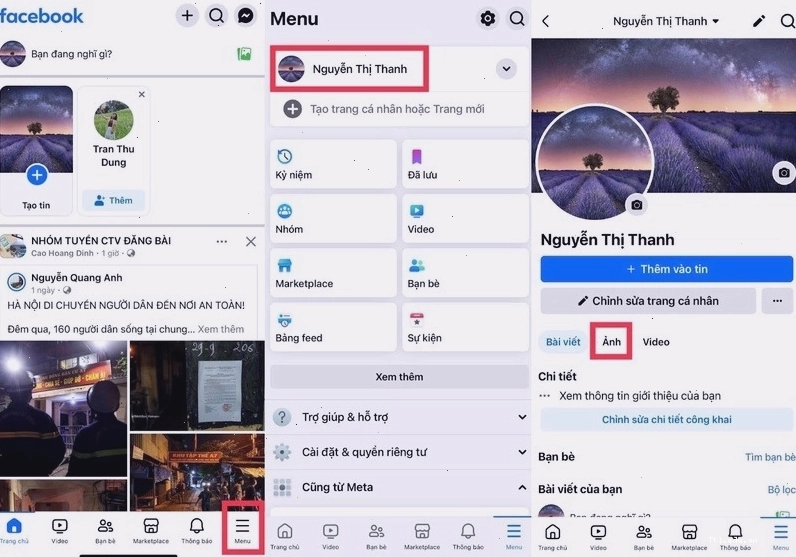The height and width of the screenshot is (557, 796).
Task: Select Bài viết tab on profile
Action: pyautogui.click(x=563, y=342)
